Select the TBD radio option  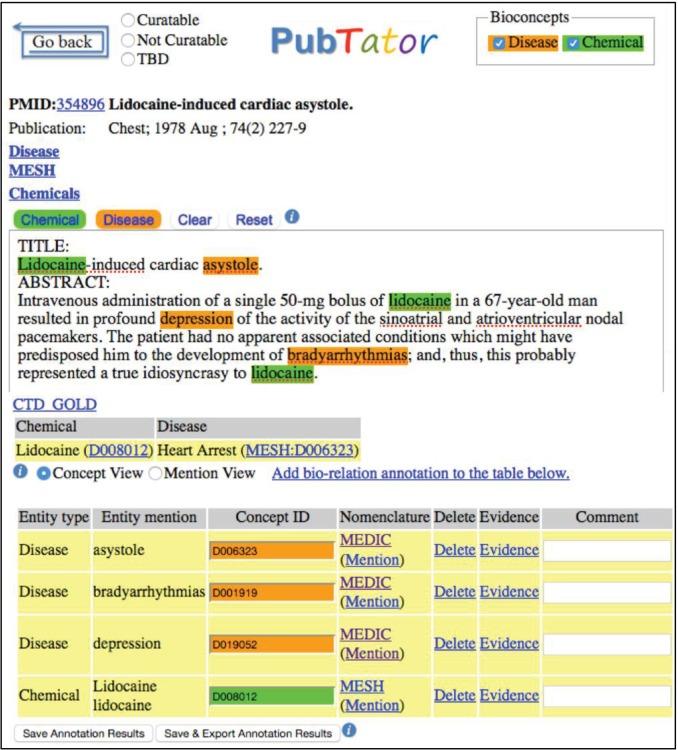(128, 60)
